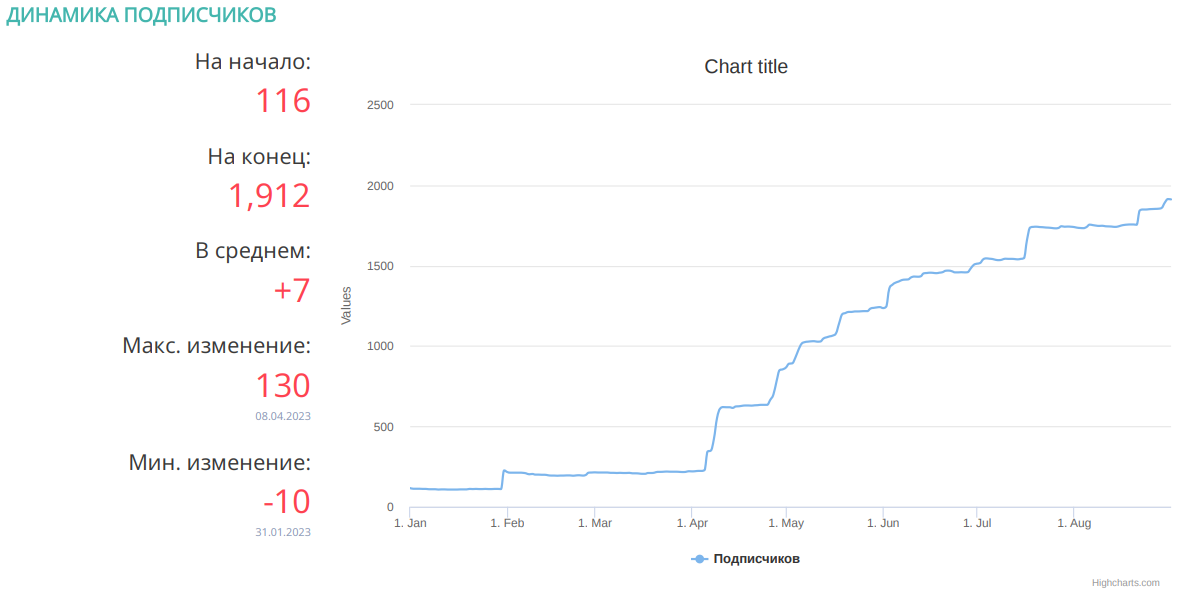The width and height of the screenshot is (1202, 602).
Task: Click the "Chart title" heading text
Action: (x=746, y=67)
